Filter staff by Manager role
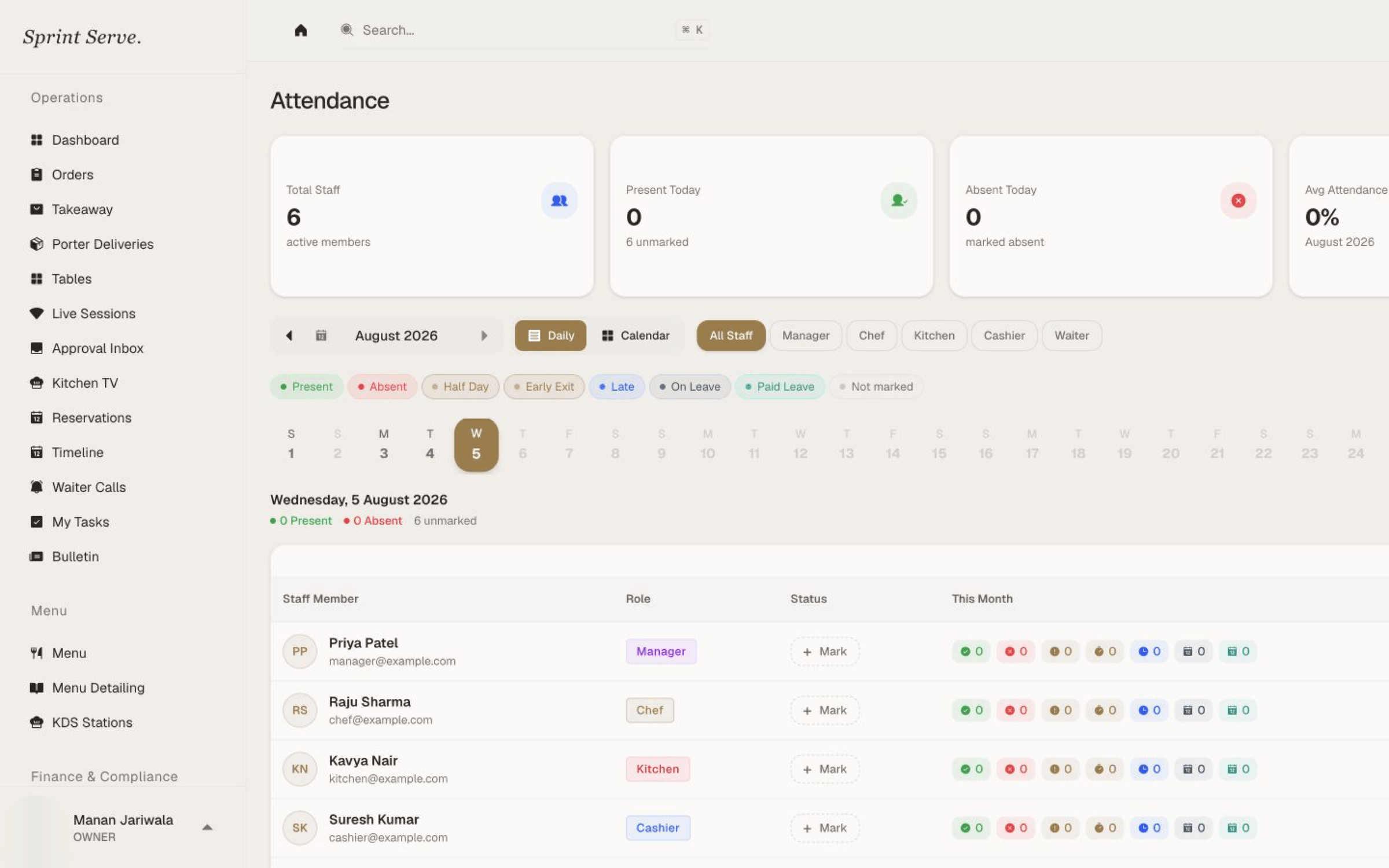 (x=806, y=336)
